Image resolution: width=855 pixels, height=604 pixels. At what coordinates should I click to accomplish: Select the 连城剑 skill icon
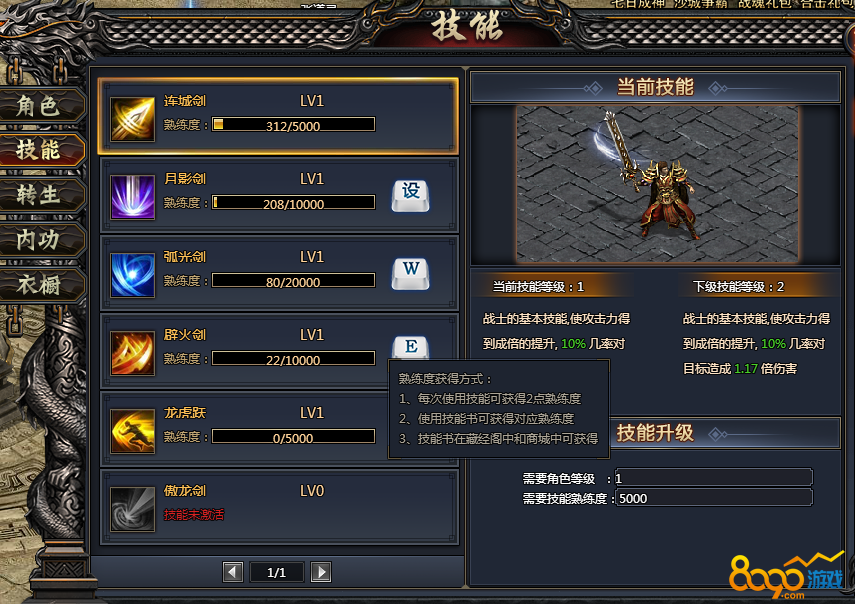(x=133, y=119)
